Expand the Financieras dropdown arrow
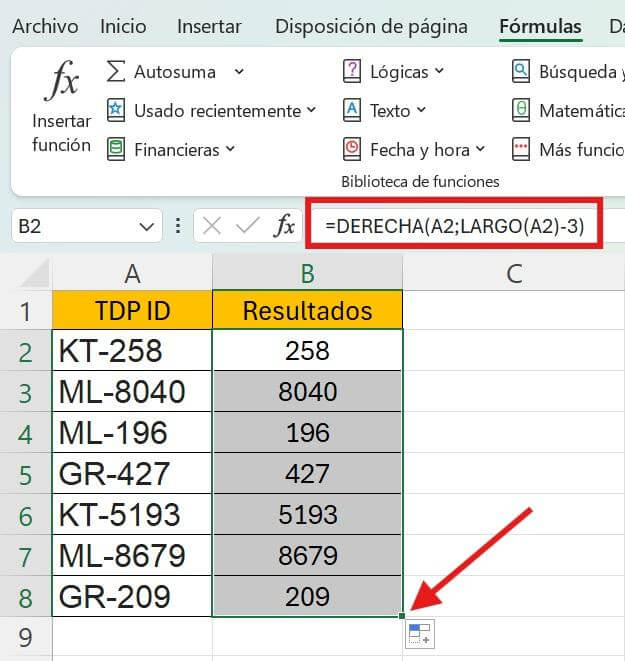The height and width of the screenshot is (661, 625). [230, 149]
